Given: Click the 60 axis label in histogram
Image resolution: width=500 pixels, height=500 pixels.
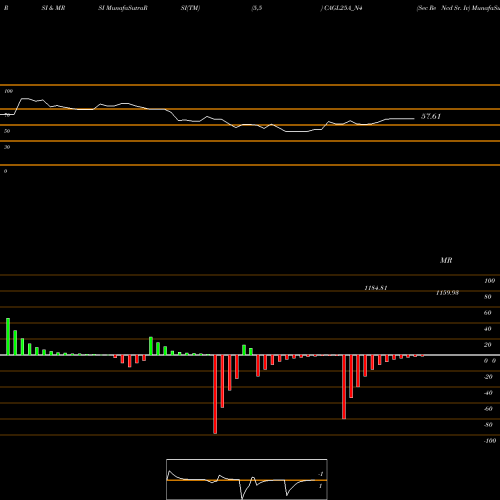Looking at the screenshot, I should point(487,313).
